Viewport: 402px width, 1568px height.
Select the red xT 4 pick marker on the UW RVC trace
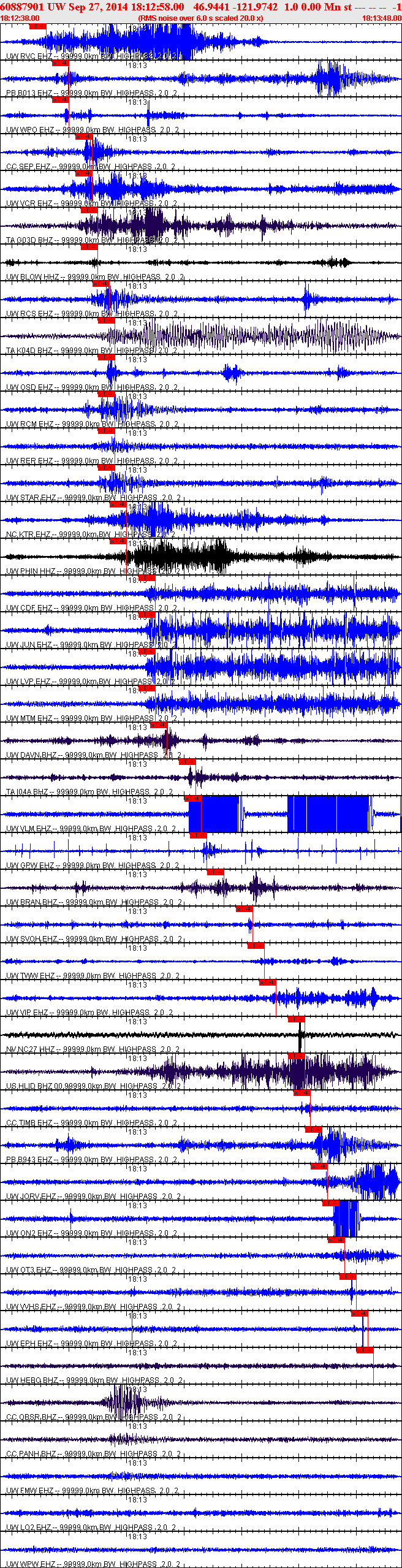[x=38, y=26]
